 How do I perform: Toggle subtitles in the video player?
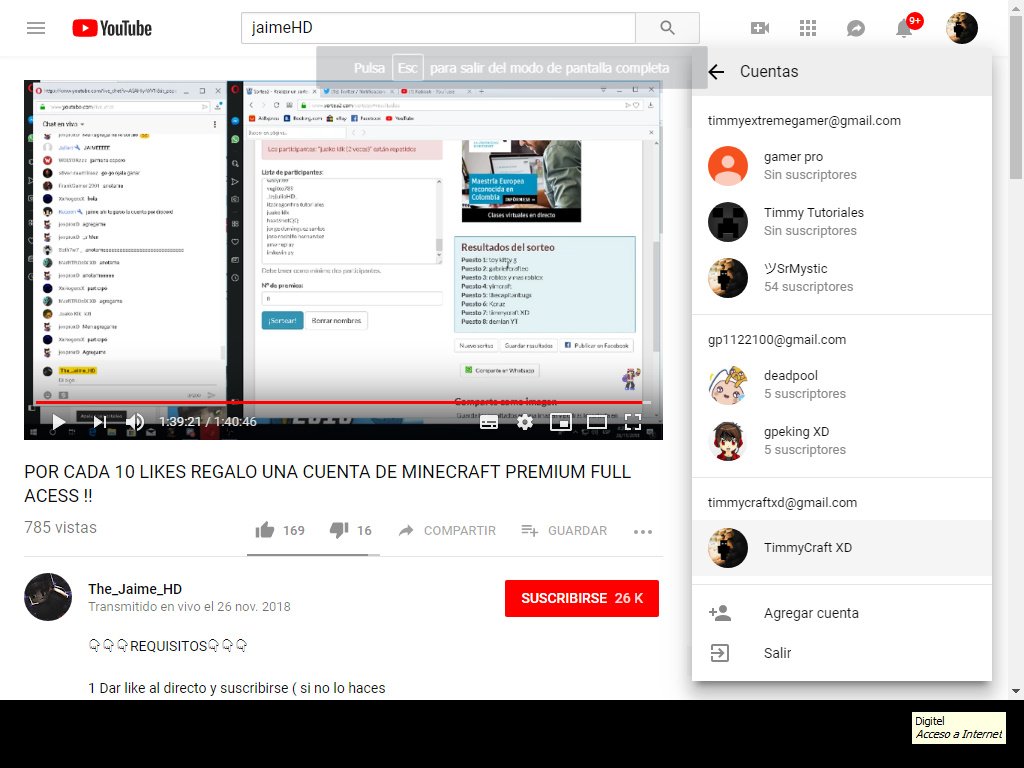coord(488,423)
